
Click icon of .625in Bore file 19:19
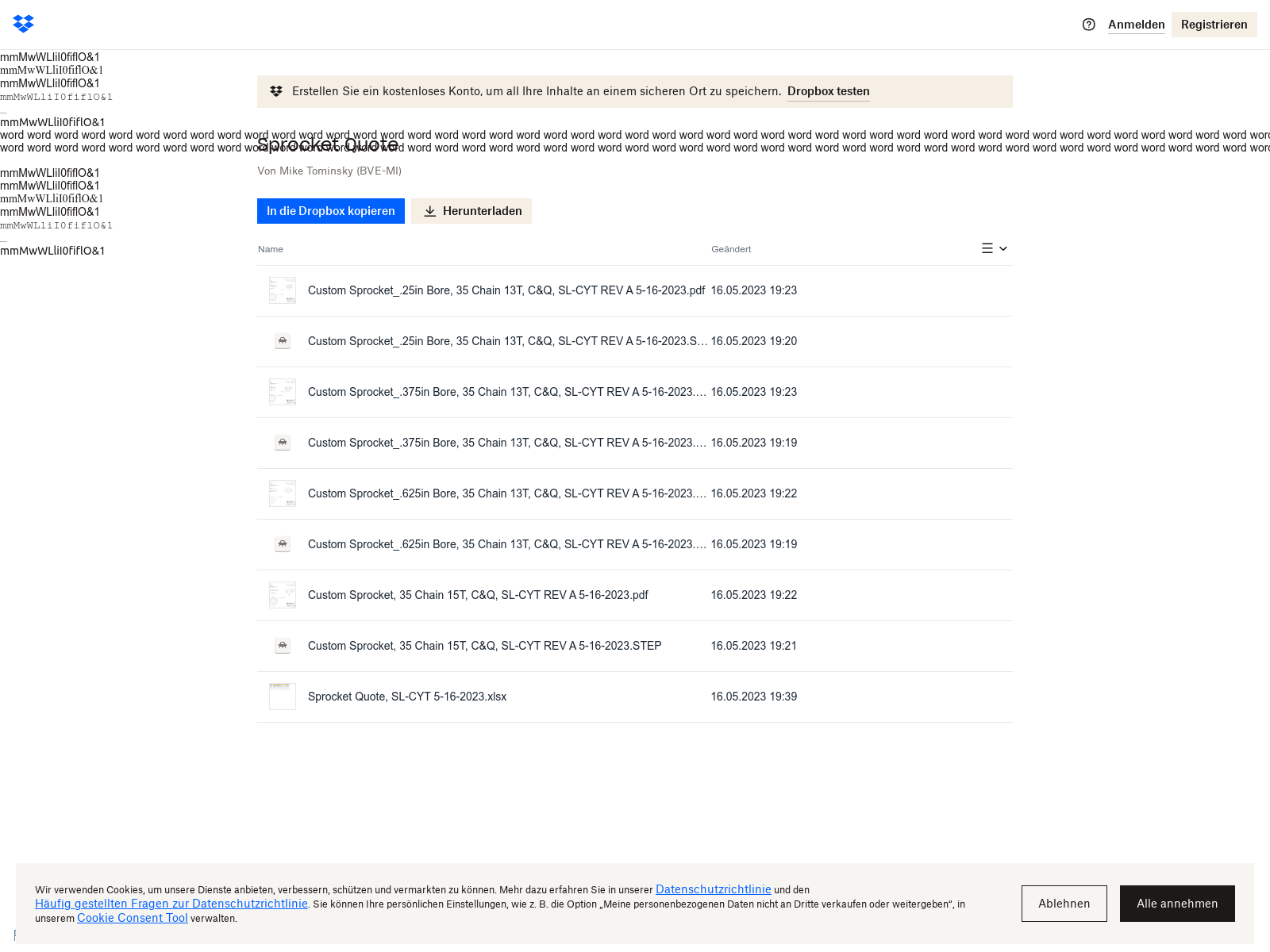(283, 544)
